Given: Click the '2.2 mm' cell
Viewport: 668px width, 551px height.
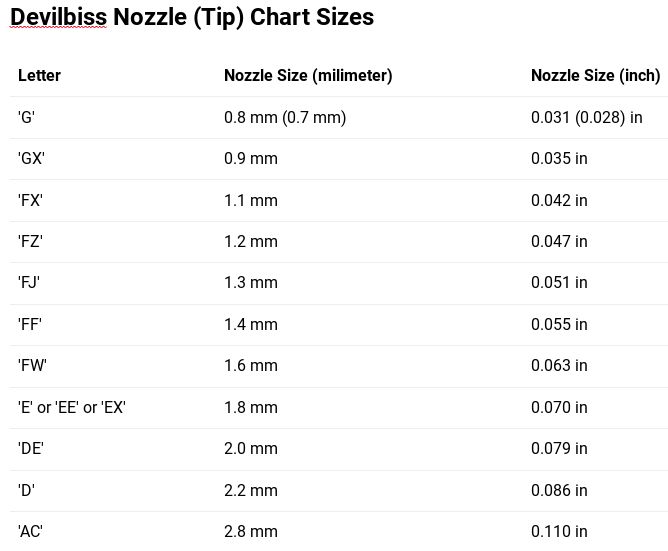Looking at the screenshot, I should click(x=251, y=491).
